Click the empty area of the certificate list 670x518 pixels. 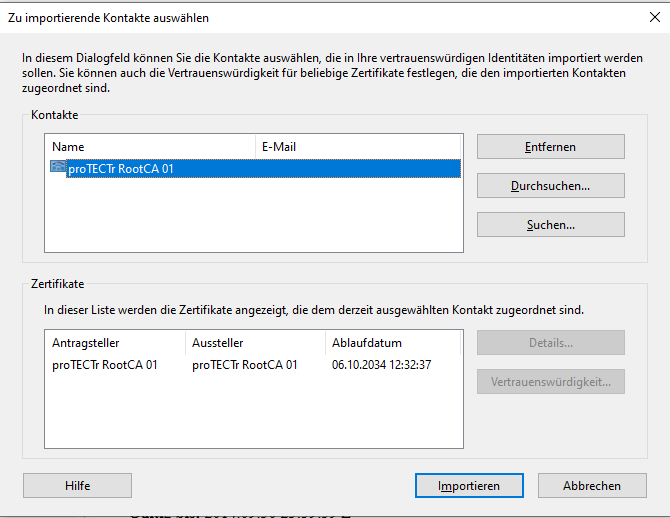255,415
